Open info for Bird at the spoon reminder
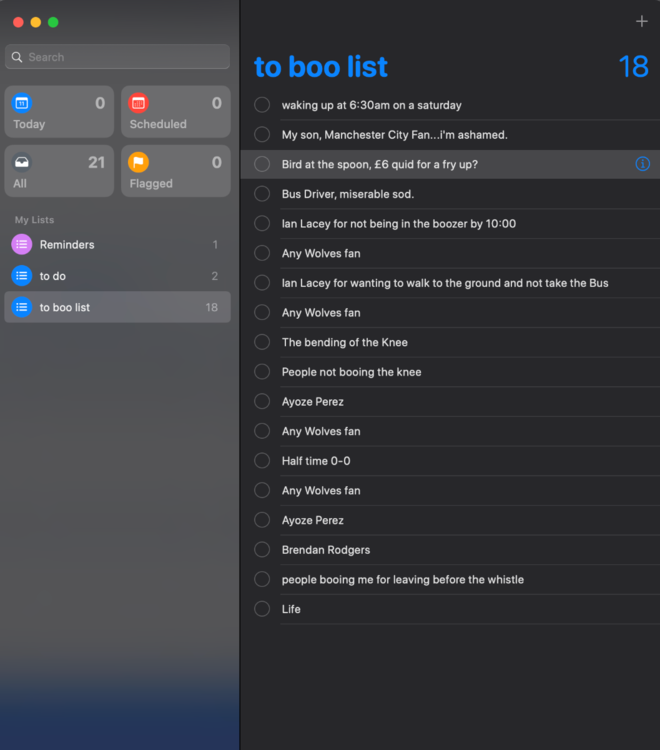660x750 pixels. [642, 164]
